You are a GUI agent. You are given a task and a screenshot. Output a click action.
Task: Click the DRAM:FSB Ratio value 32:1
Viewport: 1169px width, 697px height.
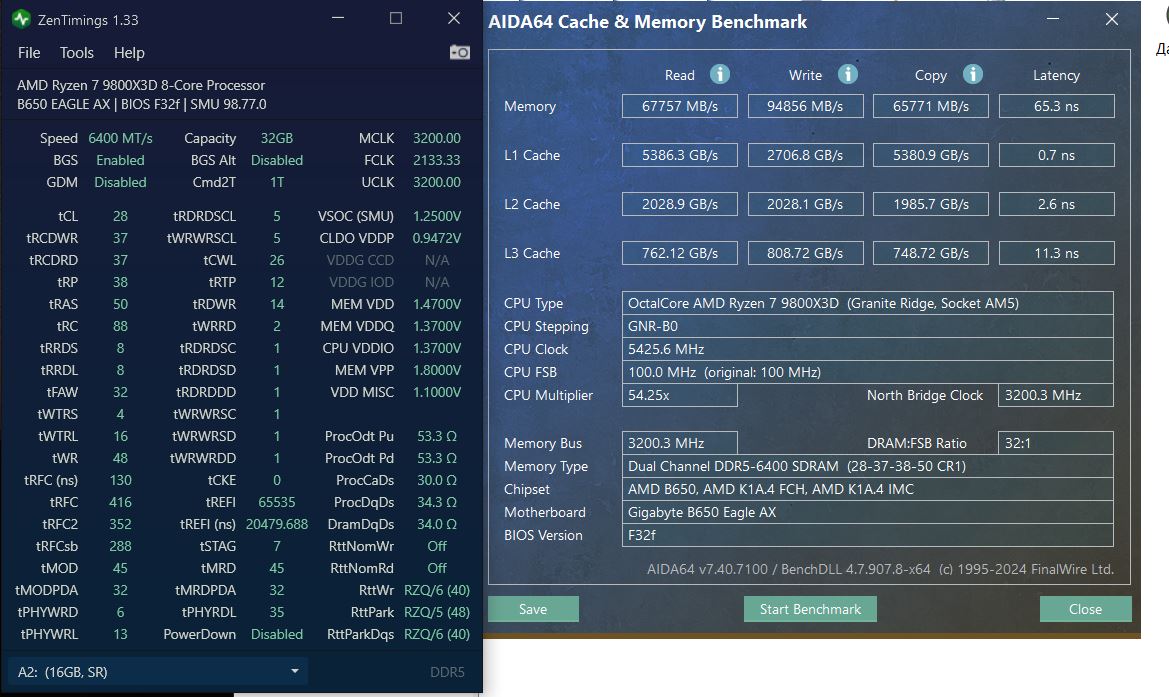click(x=1056, y=443)
